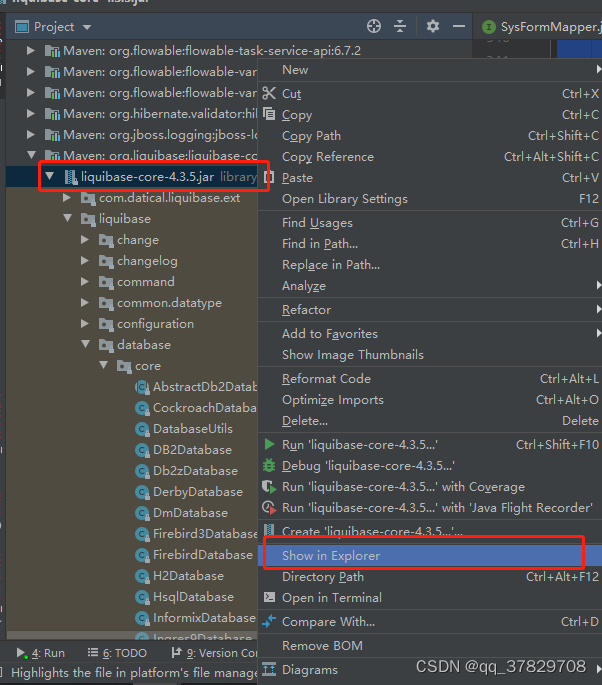Open the FirebirdDatabase class
The width and height of the screenshot is (602, 685).
[203, 554]
